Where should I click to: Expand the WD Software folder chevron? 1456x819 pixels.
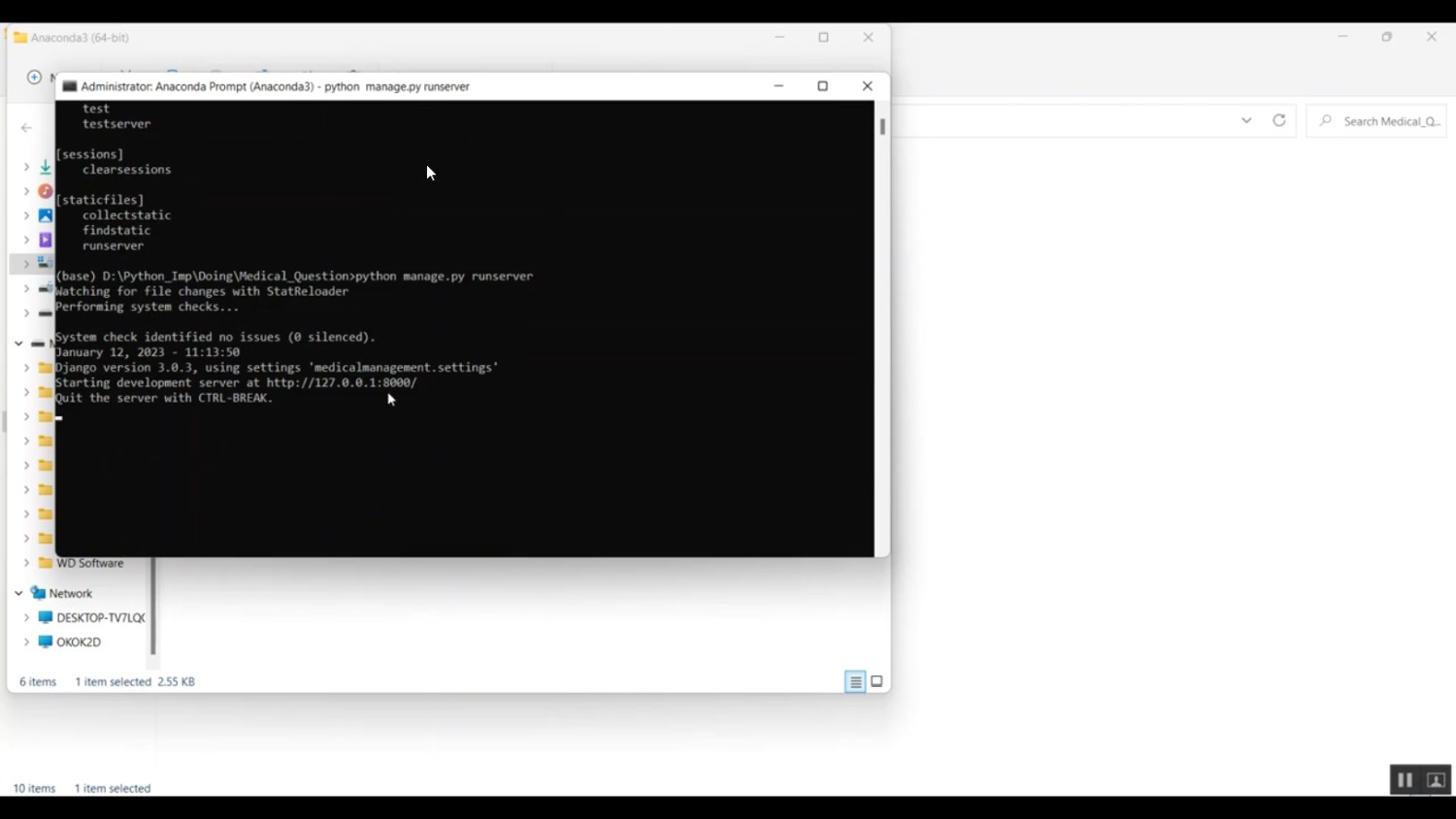(x=26, y=563)
